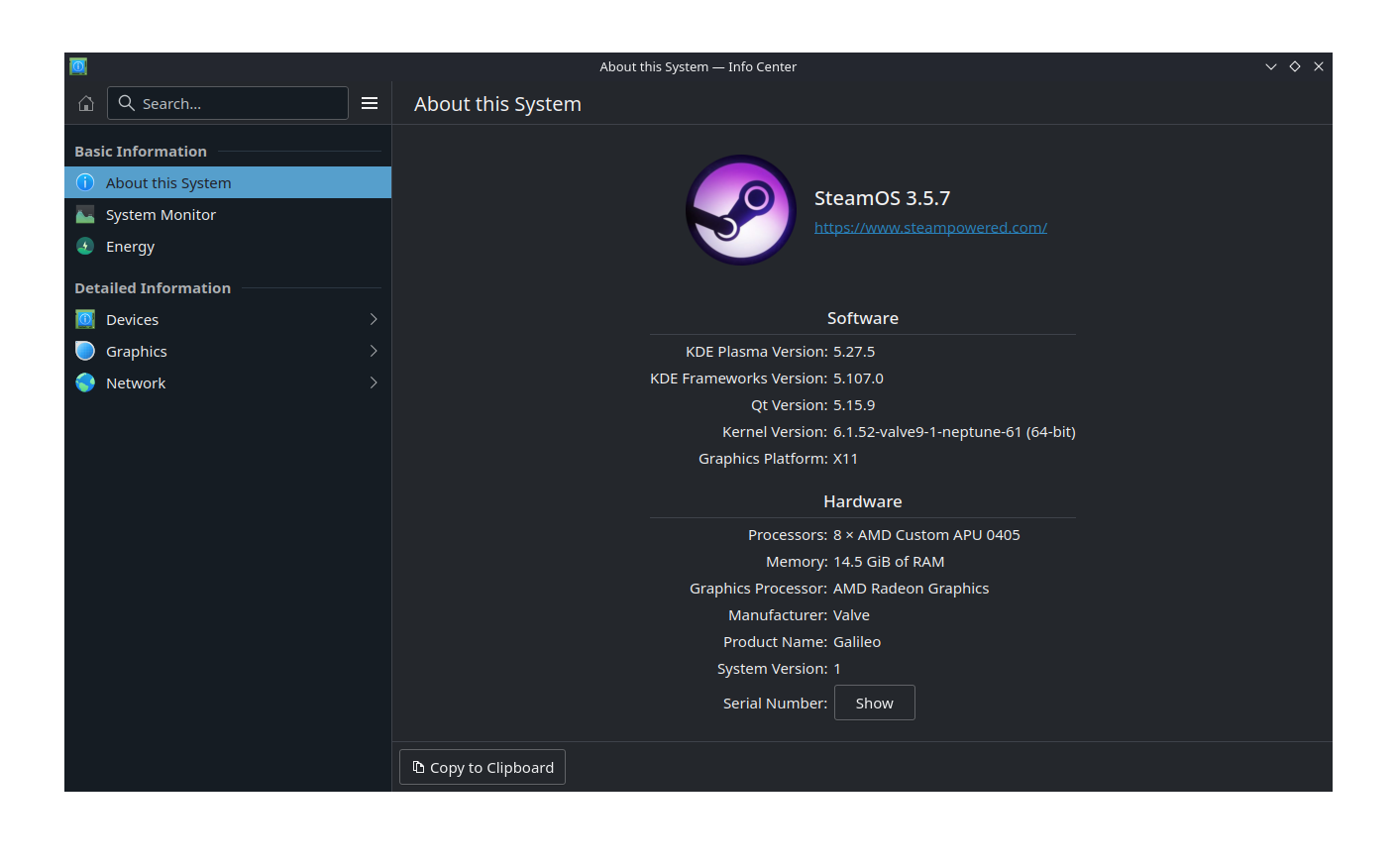Click the Qt Version value 5.15.9

click(854, 405)
